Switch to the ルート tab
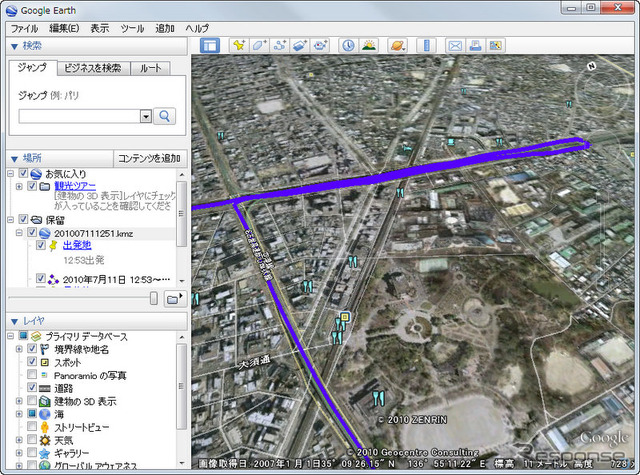640x475 pixels. pyautogui.click(x=151, y=68)
